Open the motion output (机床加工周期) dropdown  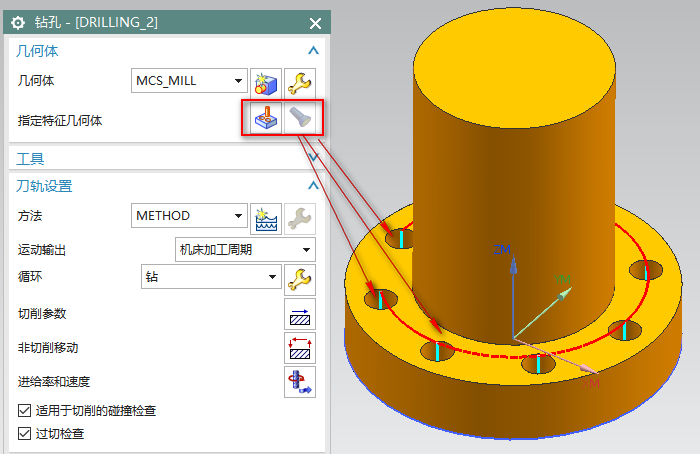pos(244,249)
